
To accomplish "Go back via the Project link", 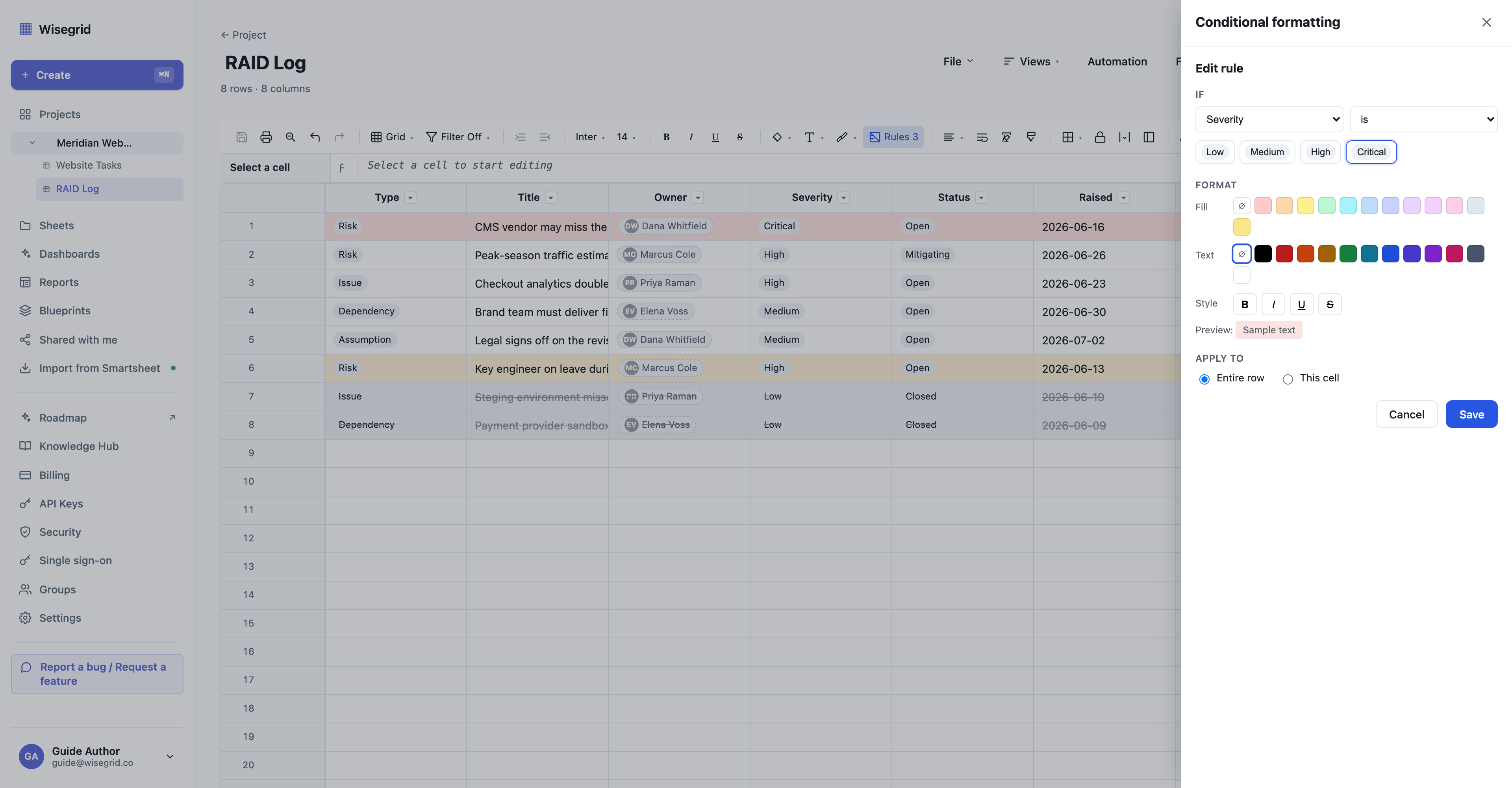I will click(x=243, y=35).
